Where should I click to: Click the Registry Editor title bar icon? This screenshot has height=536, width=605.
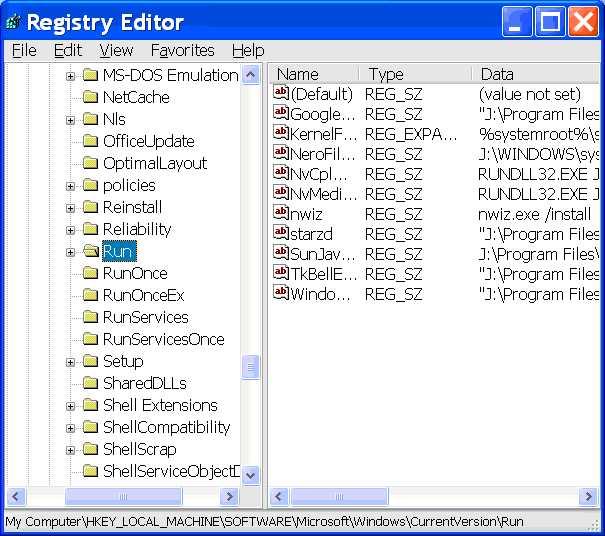point(13,22)
